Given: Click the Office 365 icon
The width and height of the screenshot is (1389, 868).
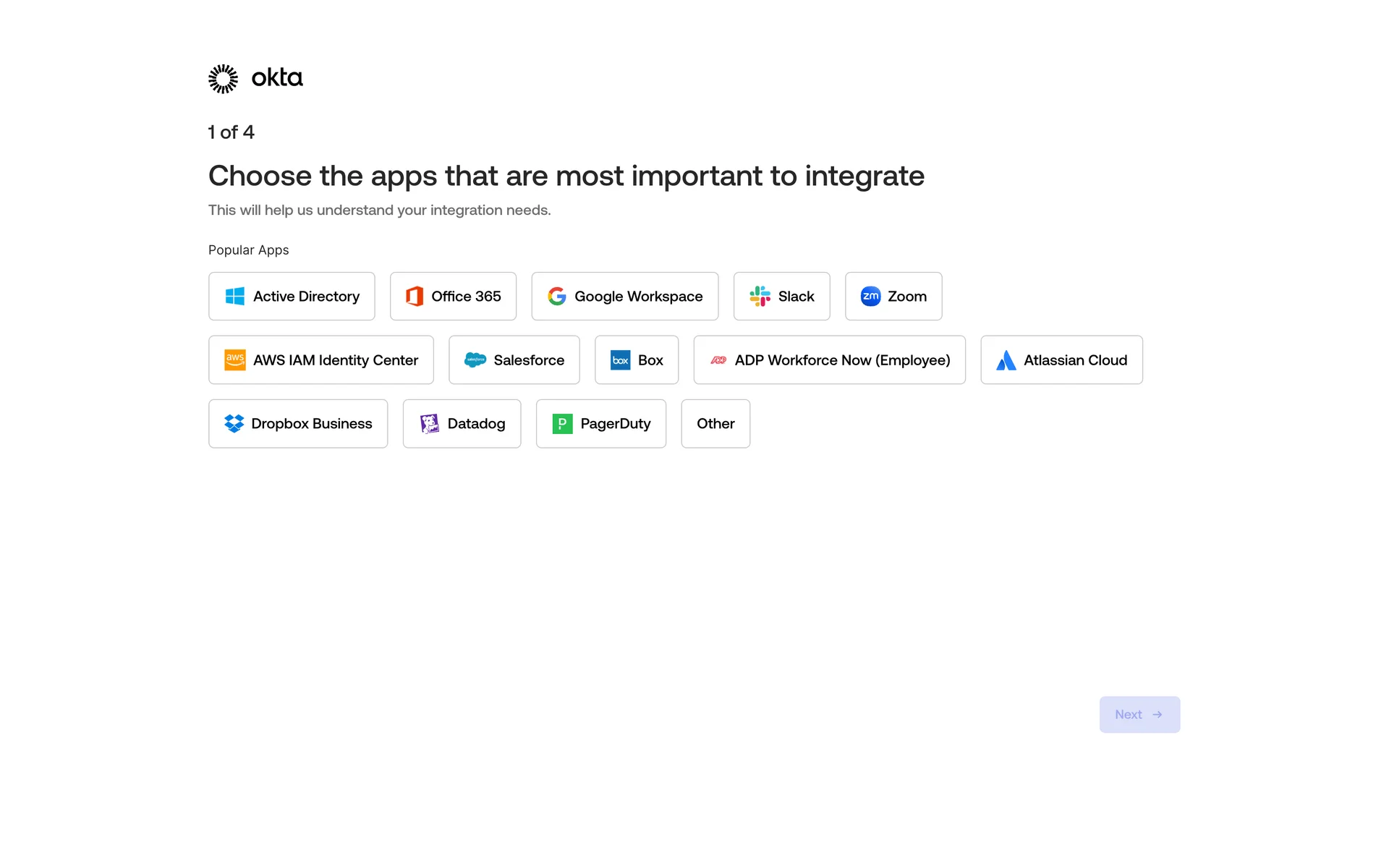Looking at the screenshot, I should click(415, 296).
